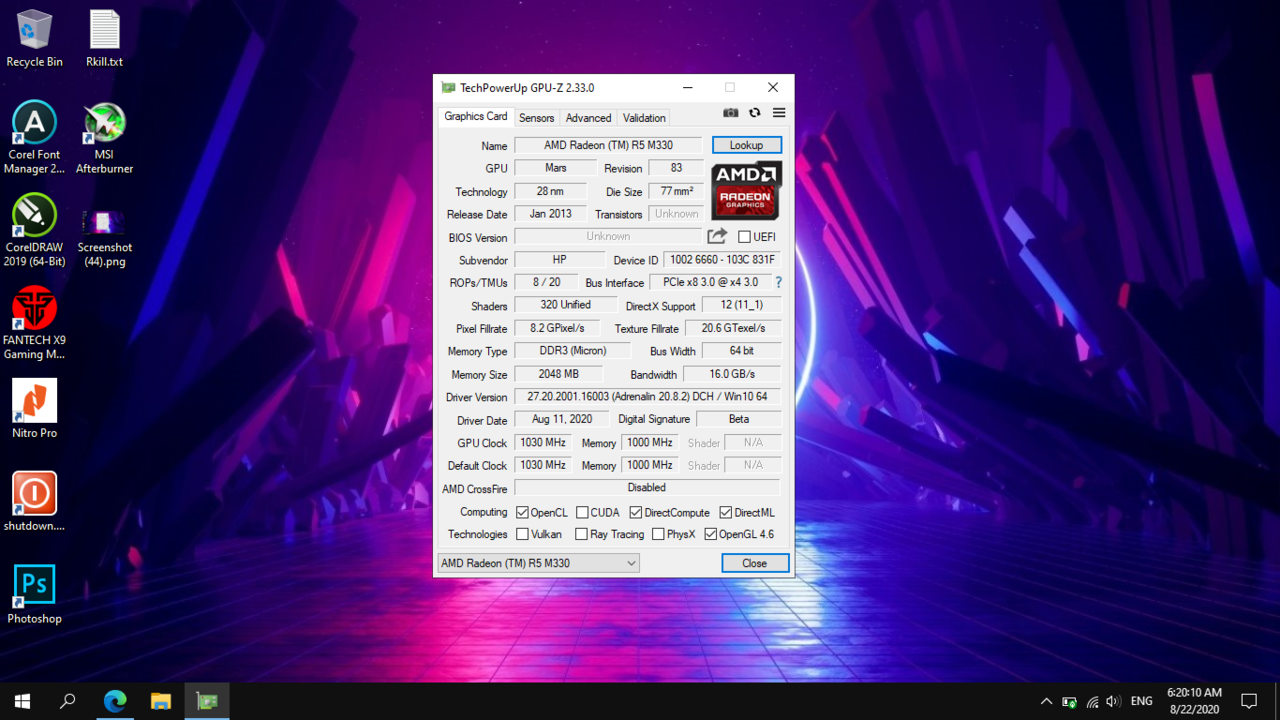Expand the AMD Radeon R5 M330 dropdown

tap(538, 563)
